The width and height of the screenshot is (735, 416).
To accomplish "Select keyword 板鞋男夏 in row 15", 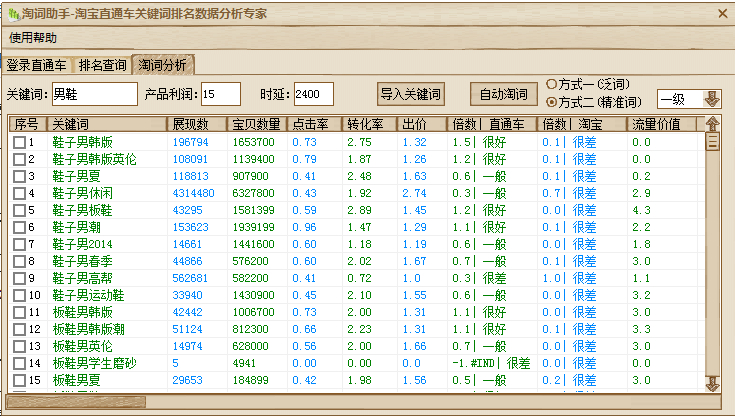I will pos(76,380).
